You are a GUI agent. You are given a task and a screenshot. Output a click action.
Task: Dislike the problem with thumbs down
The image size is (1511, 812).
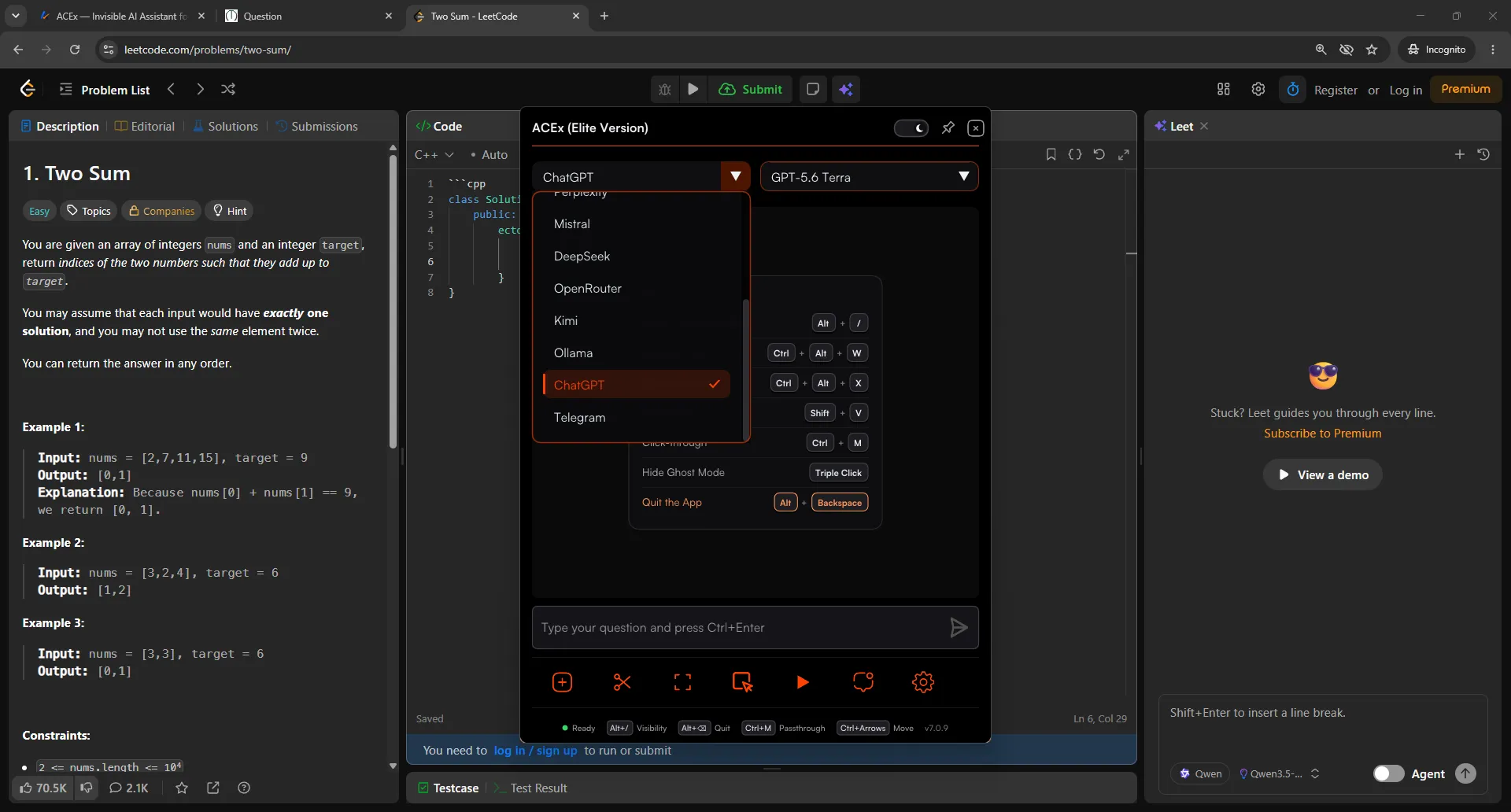87,788
